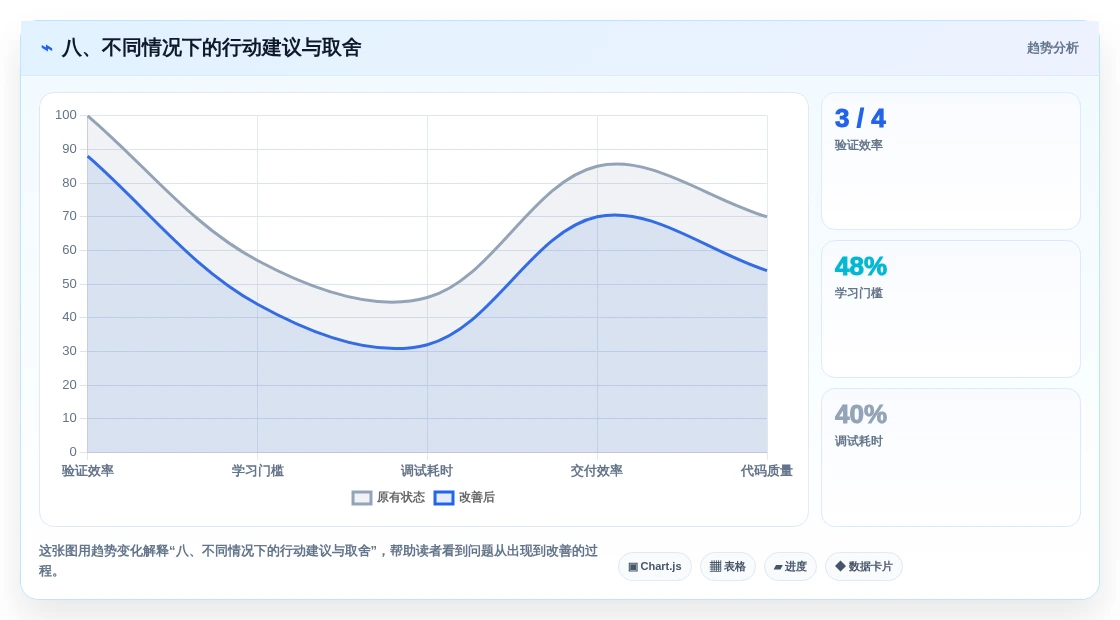The height and width of the screenshot is (620, 1120).
Task: Click the 改善后 legend text
Action: 476,497
